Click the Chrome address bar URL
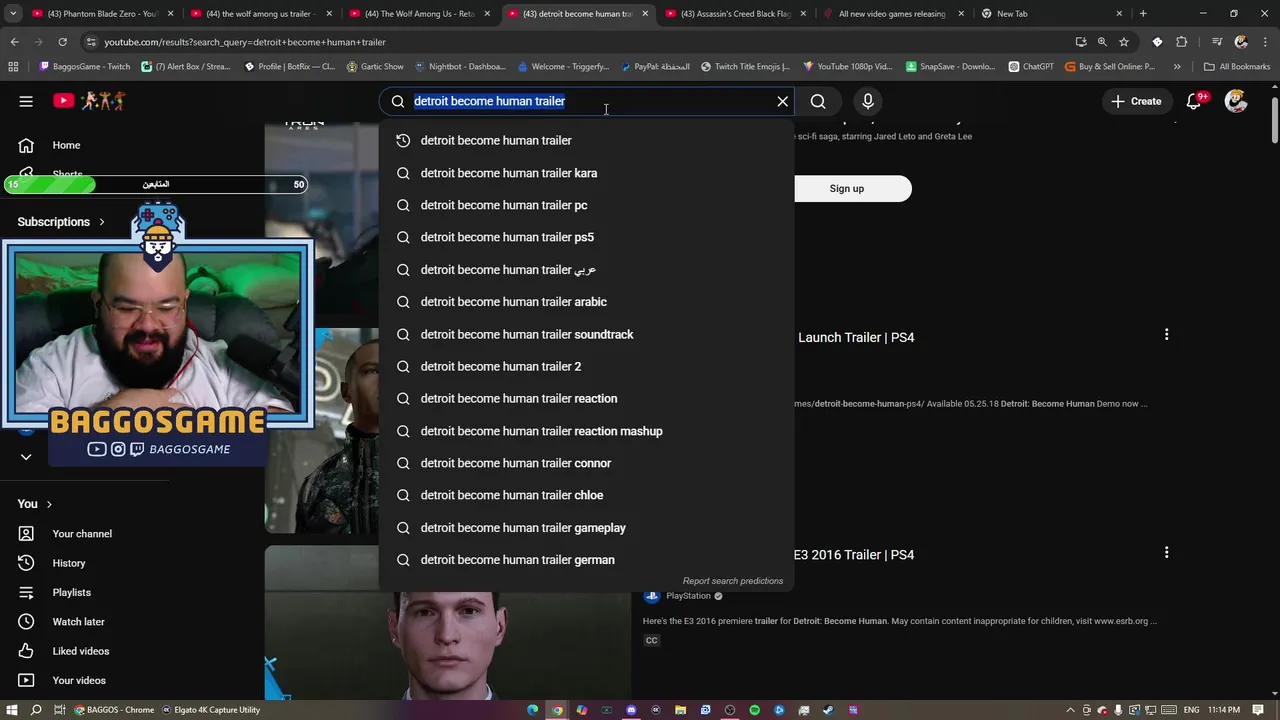This screenshot has width=1280, height=720. [x=245, y=42]
